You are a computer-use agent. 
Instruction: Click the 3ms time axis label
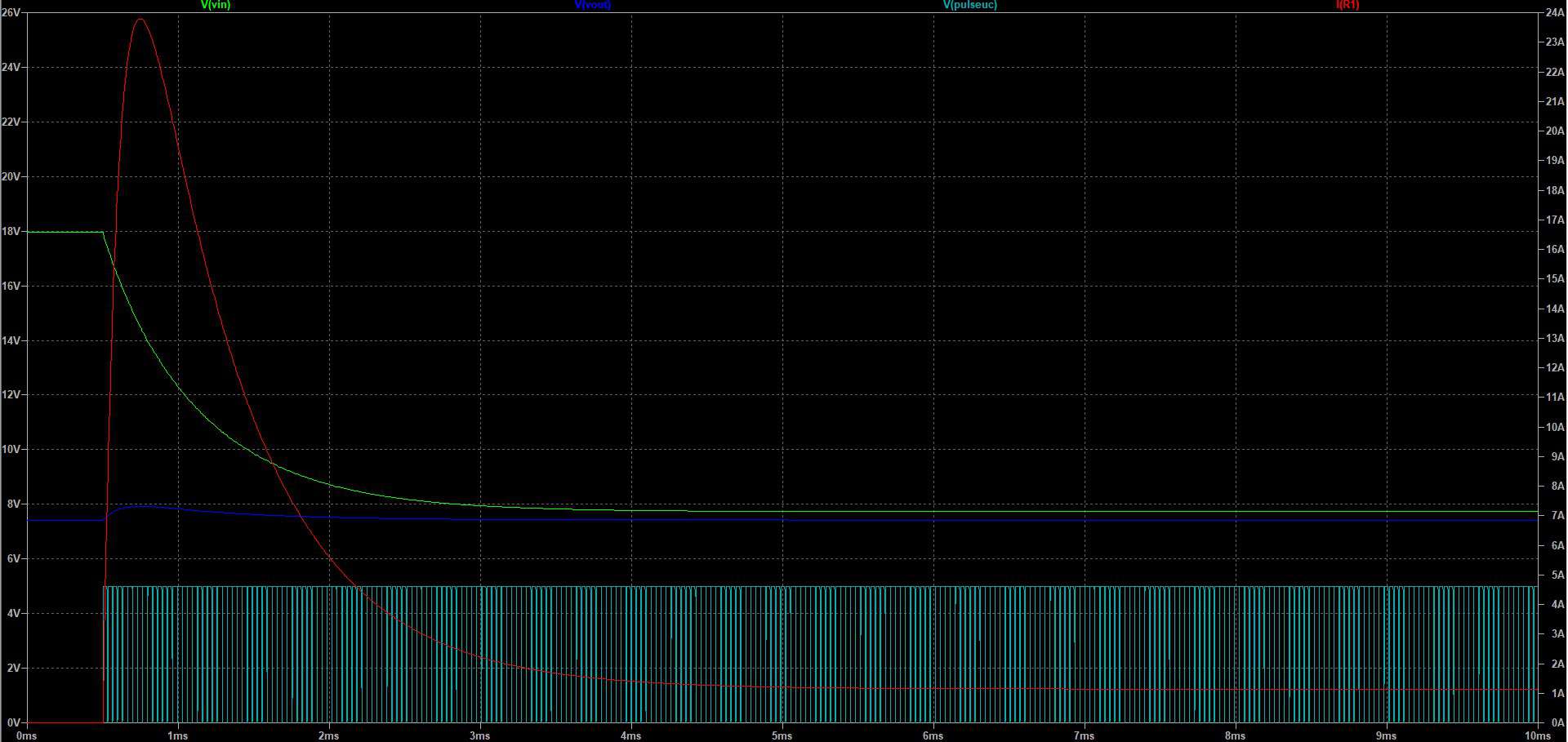pyautogui.click(x=480, y=735)
